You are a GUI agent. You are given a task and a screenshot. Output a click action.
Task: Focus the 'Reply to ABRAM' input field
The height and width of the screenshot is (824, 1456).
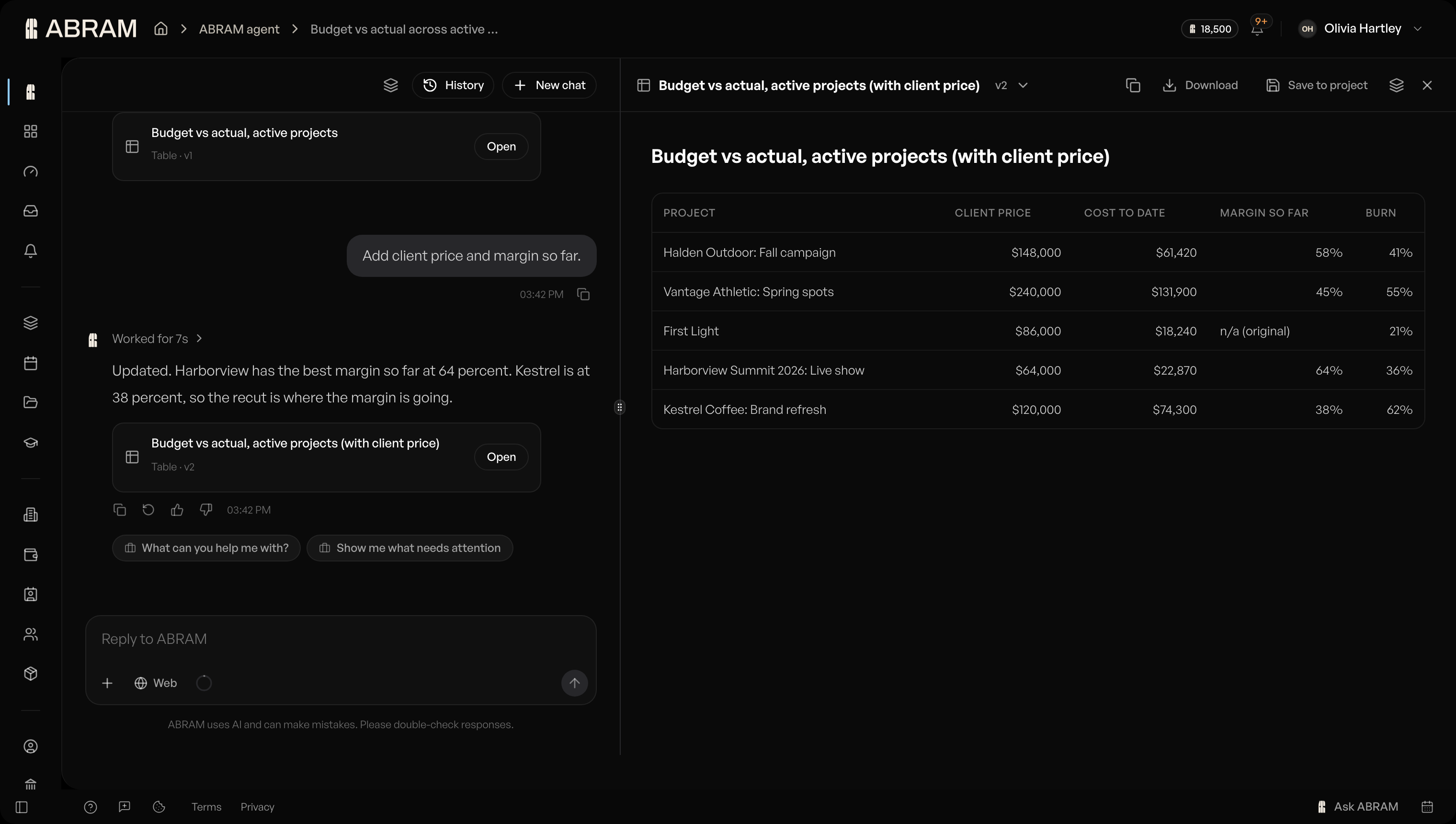click(x=341, y=639)
